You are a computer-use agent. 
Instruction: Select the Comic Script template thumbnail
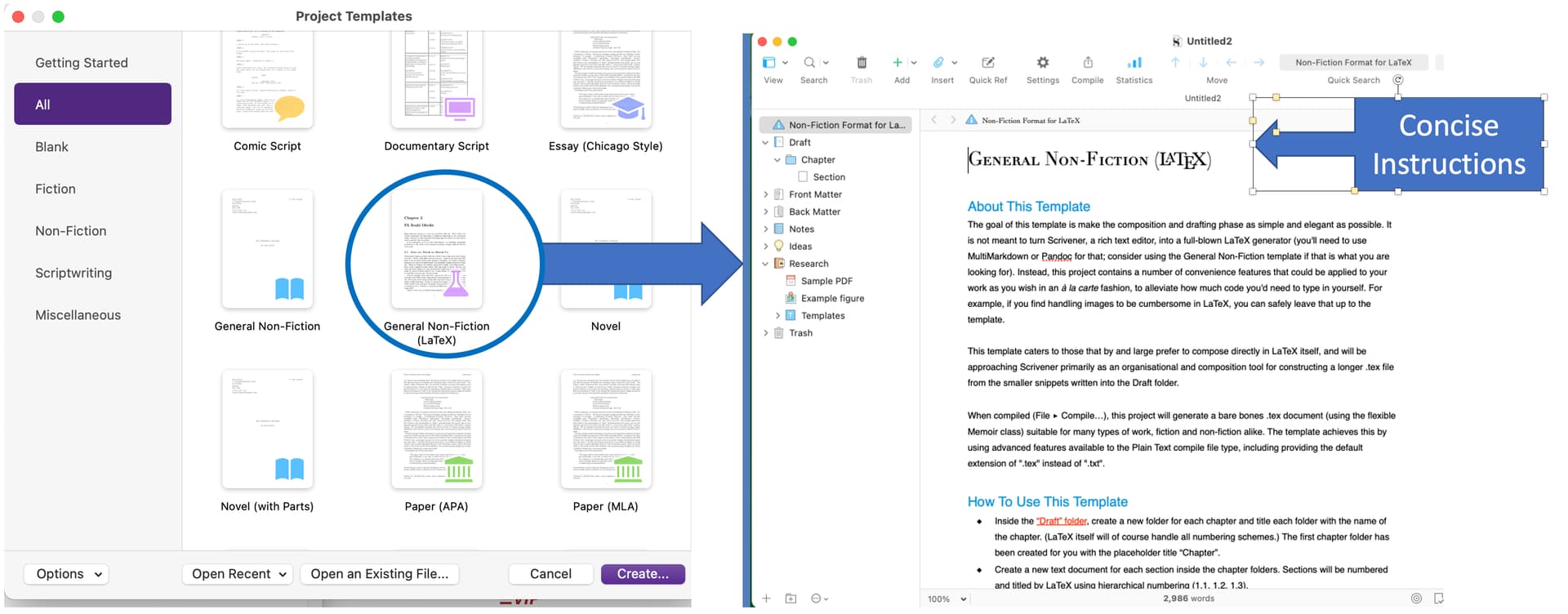[267, 80]
